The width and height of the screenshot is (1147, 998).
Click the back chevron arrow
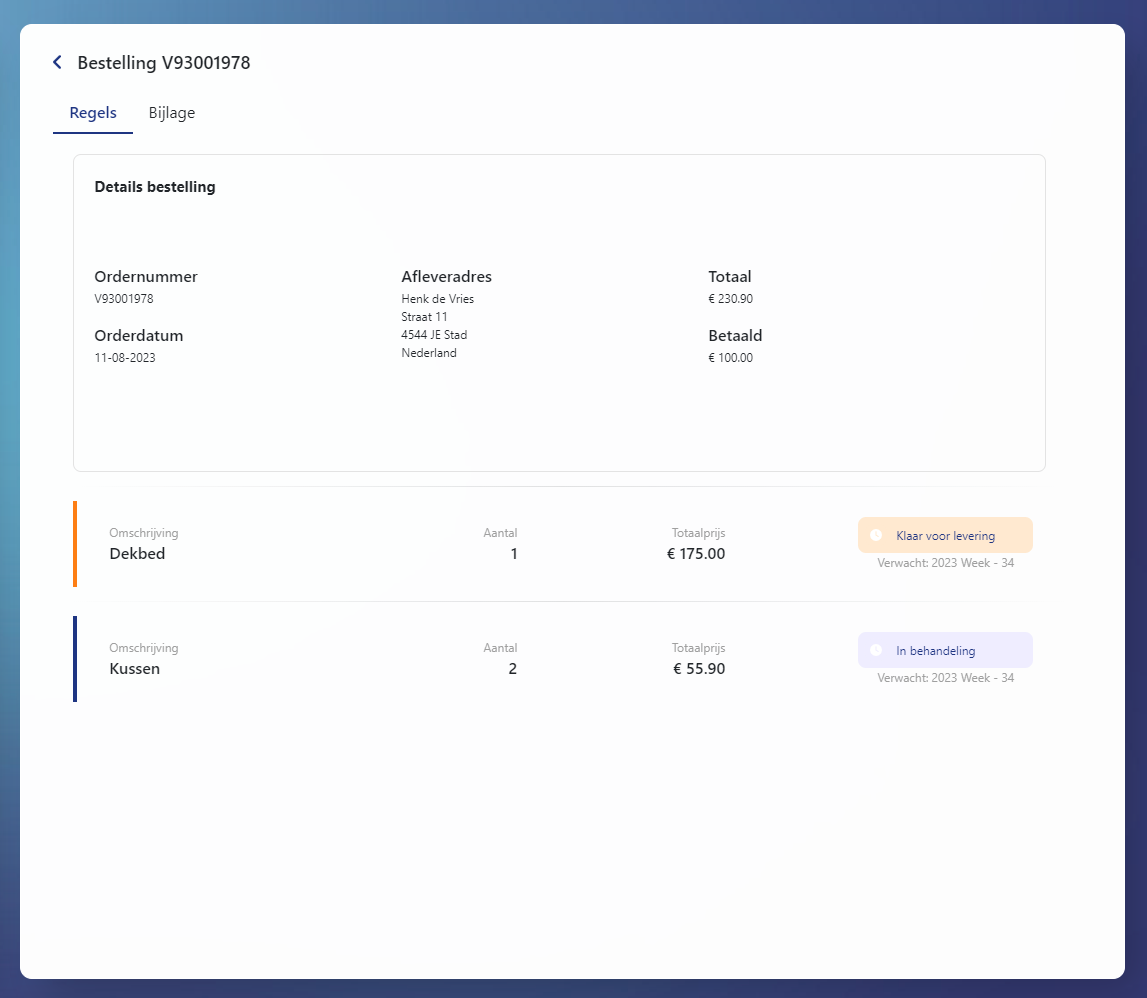(57, 63)
